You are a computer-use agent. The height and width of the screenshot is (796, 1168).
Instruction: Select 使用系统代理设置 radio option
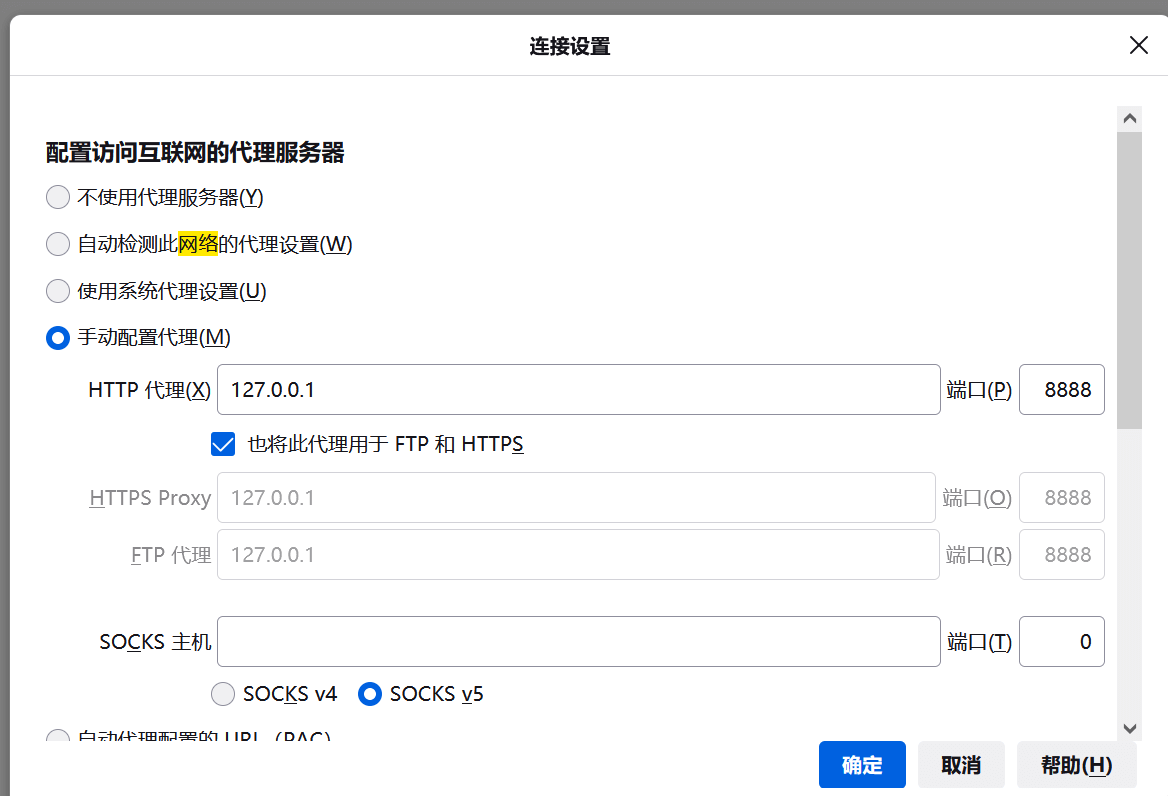(x=57, y=291)
